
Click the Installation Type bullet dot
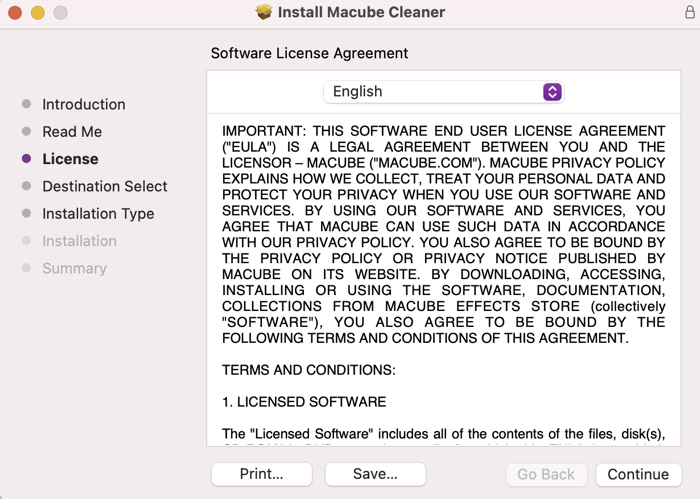(x=26, y=213)
